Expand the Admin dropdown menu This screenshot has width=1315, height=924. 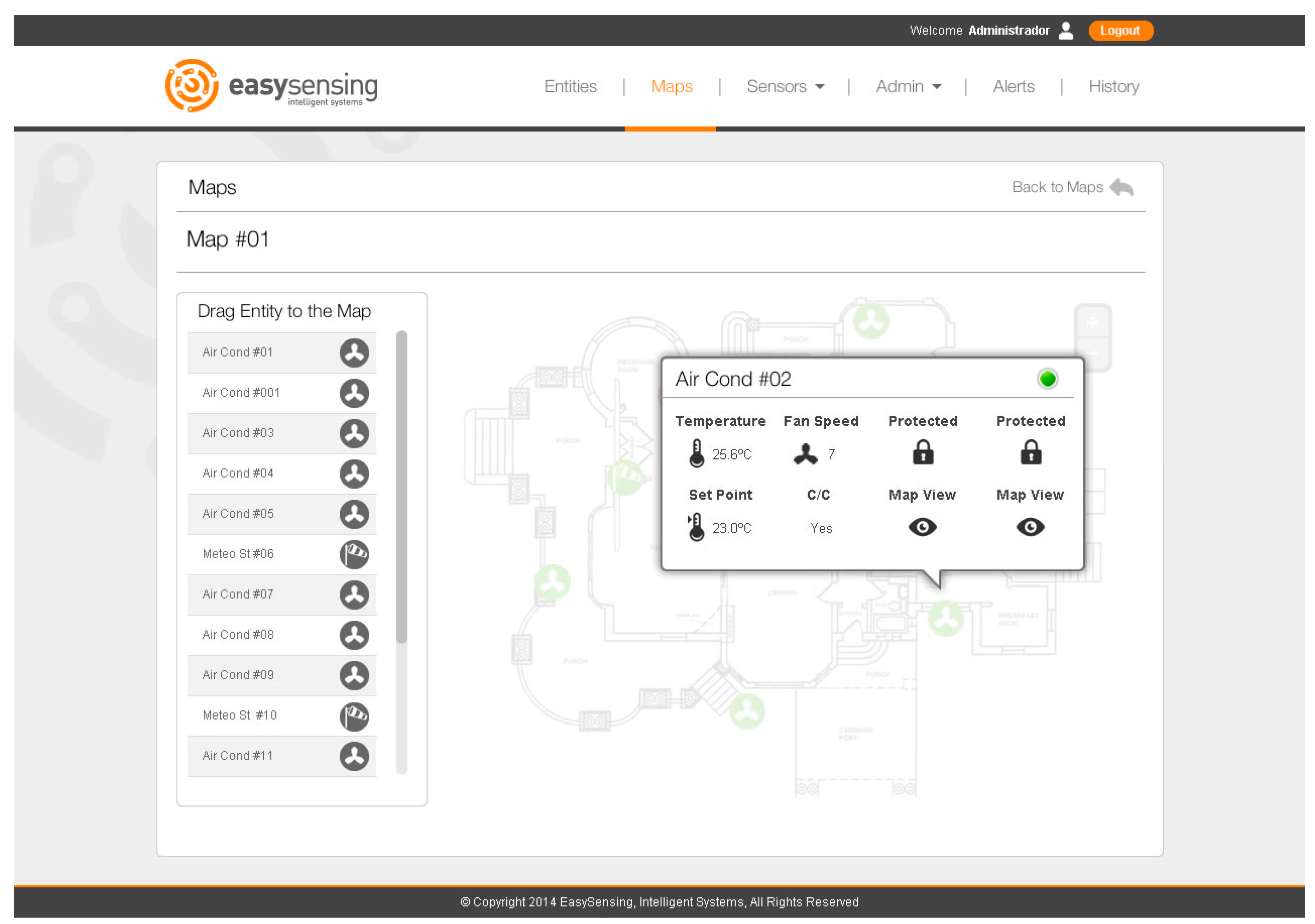click(908, 87)
